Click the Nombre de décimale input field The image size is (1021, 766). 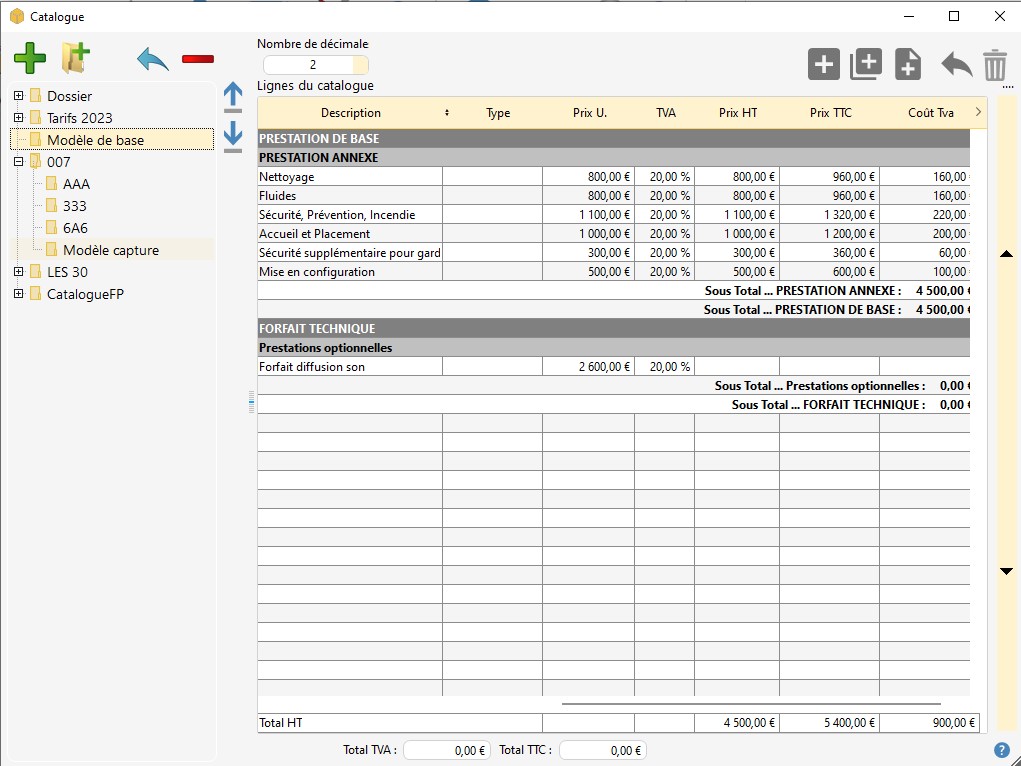click(x=312, y=65)
